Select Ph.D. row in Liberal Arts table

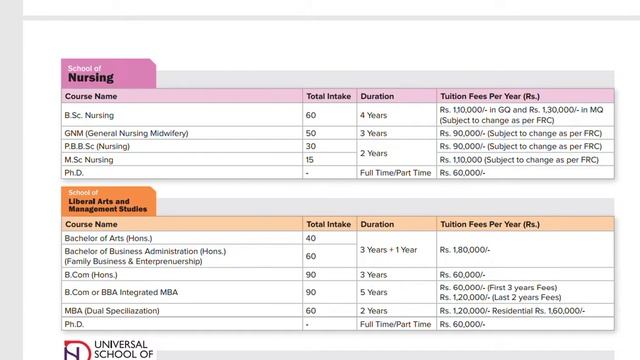click(338, 324)
